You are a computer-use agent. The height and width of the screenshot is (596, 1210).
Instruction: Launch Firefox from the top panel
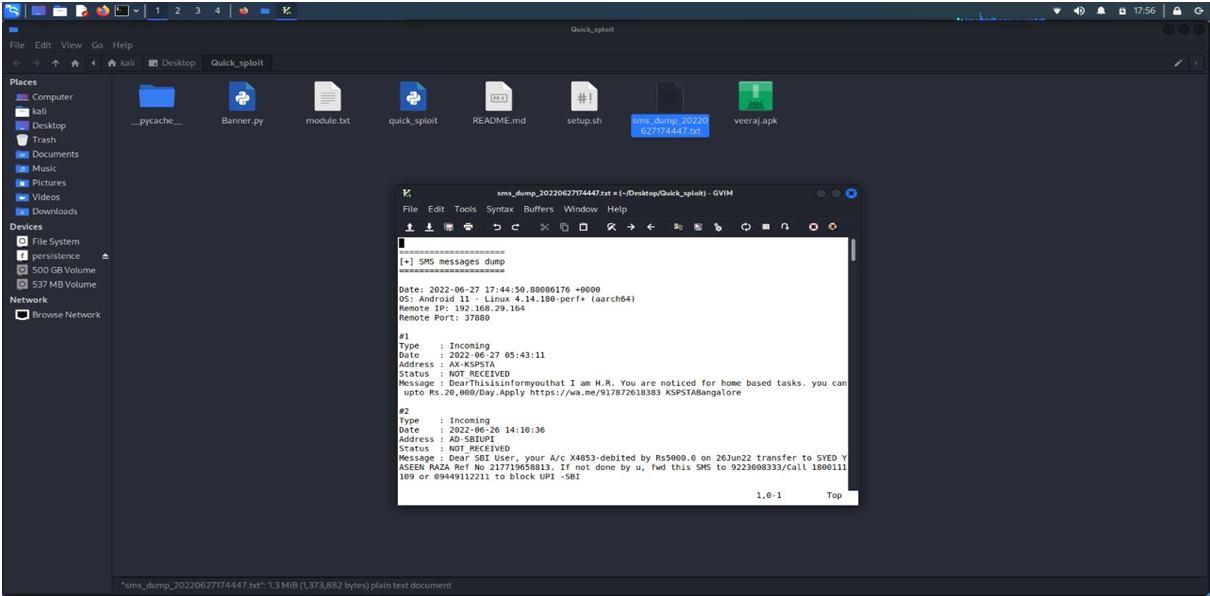click(103, 10)
